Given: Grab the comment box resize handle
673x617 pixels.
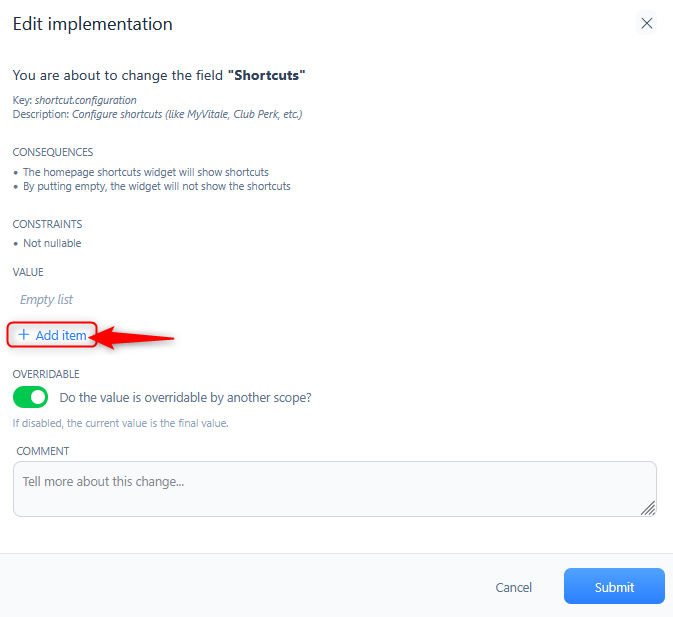Looking at the screenshot, I should (x=648, y=508).
